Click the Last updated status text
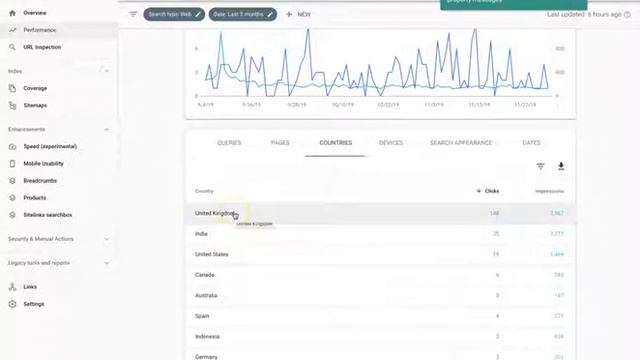This screenshot has height=360, width=640. click(584, 14)
